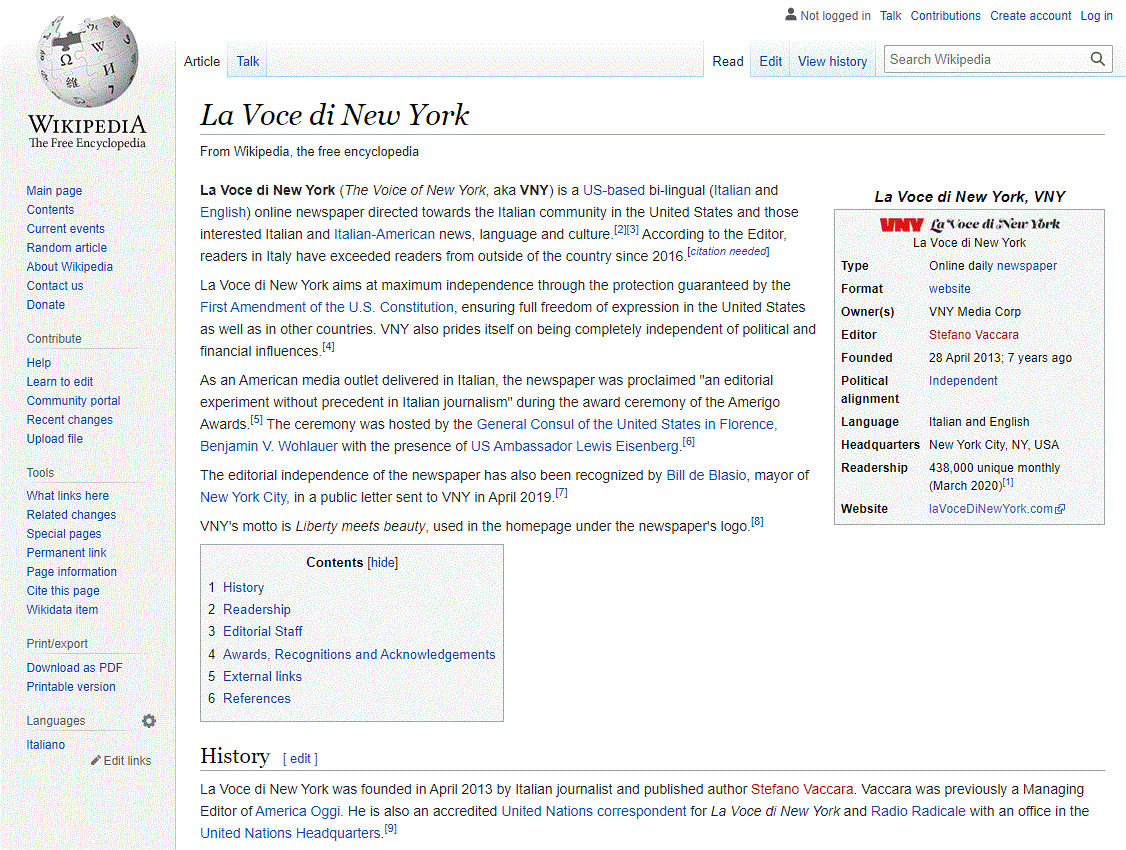Open the Edit tab
This screenshot has height=850, width=1126.
click(x=771, y=62)
